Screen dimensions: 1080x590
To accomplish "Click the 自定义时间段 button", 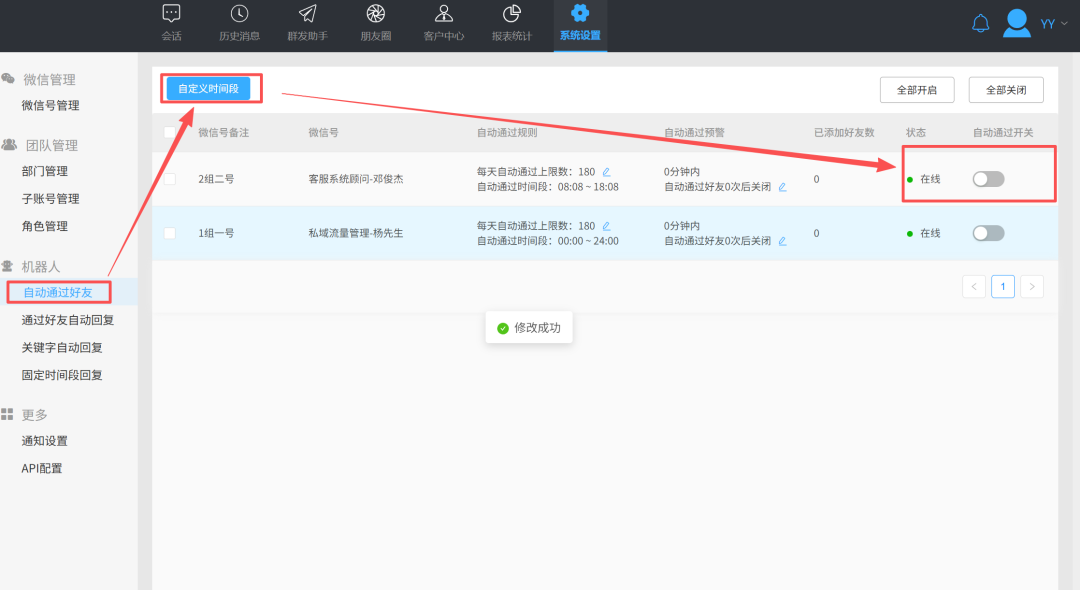I will [x=209, y=89].
